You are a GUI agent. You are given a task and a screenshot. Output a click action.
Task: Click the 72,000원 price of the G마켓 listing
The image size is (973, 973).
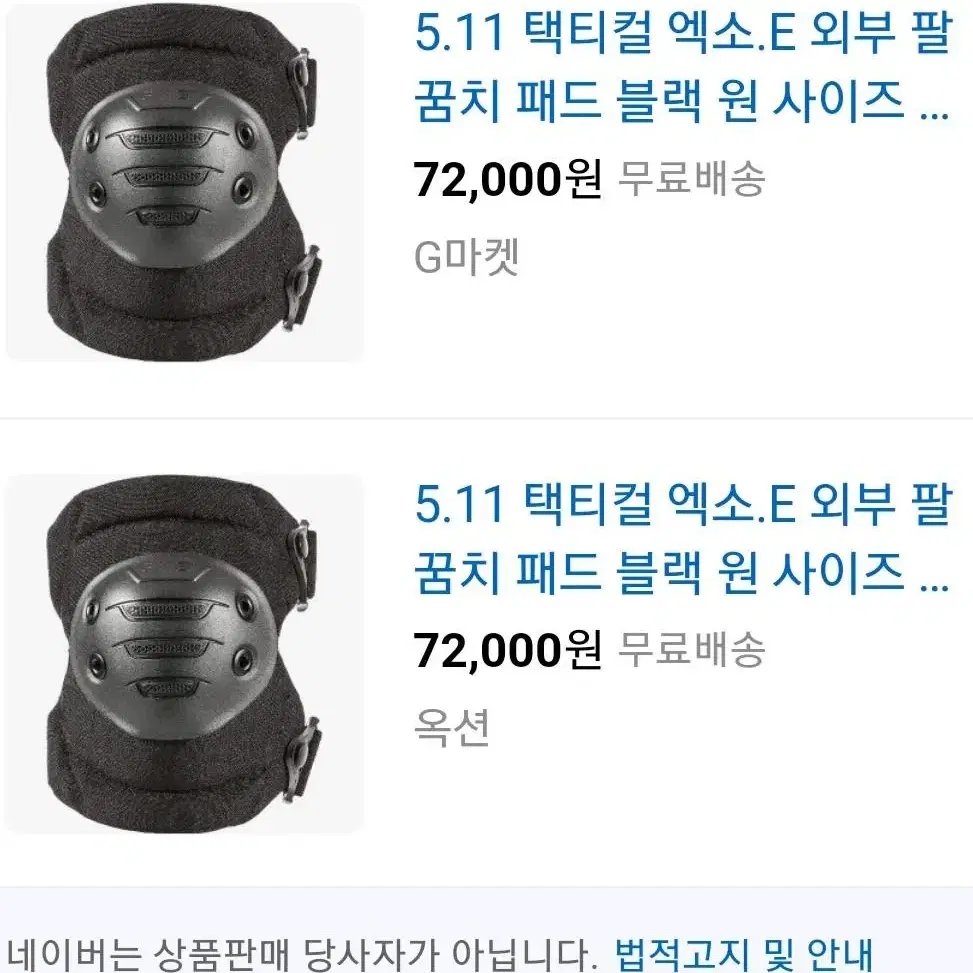(508, 179)
